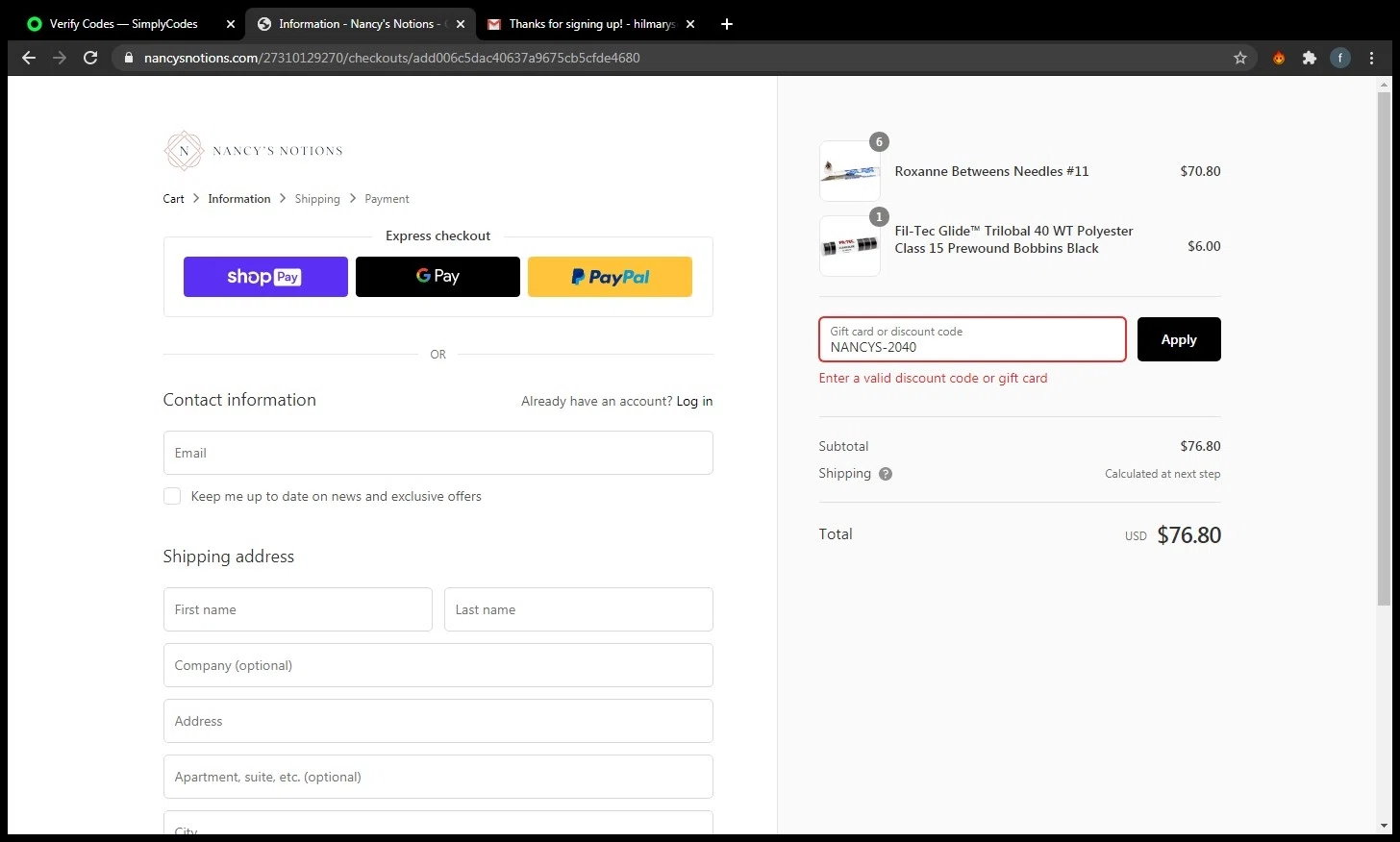Select the Payment breadcrumb step

387,199
